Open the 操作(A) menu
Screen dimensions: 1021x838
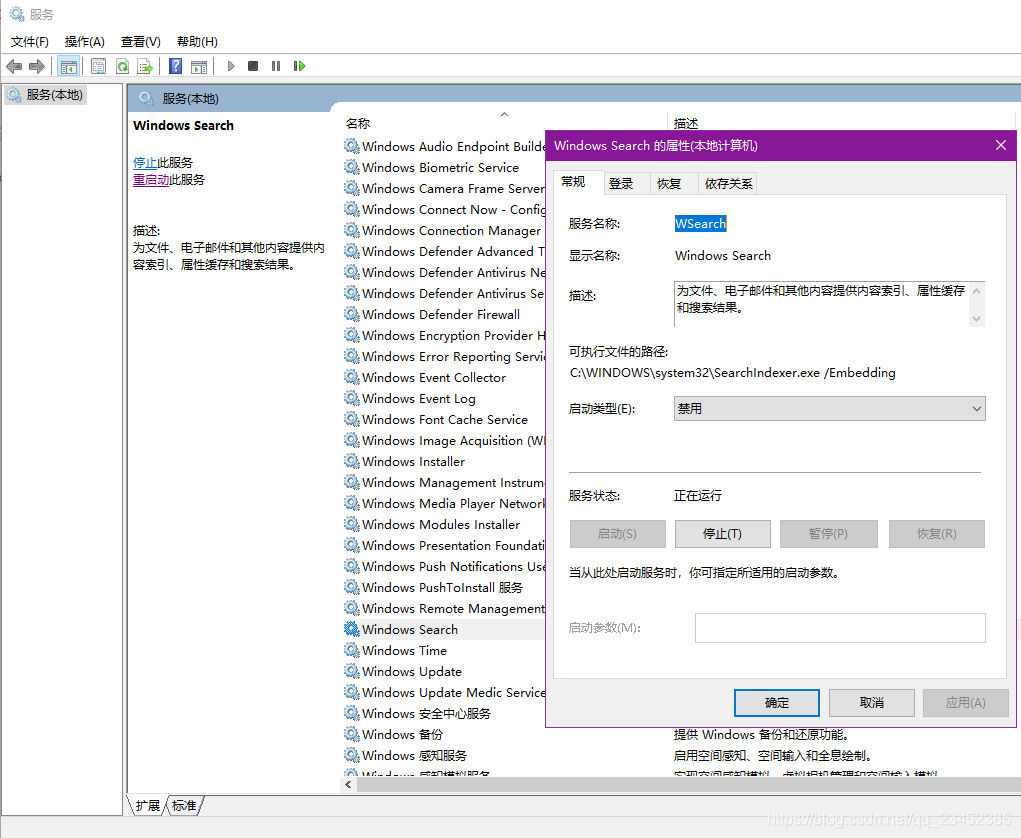85,42
